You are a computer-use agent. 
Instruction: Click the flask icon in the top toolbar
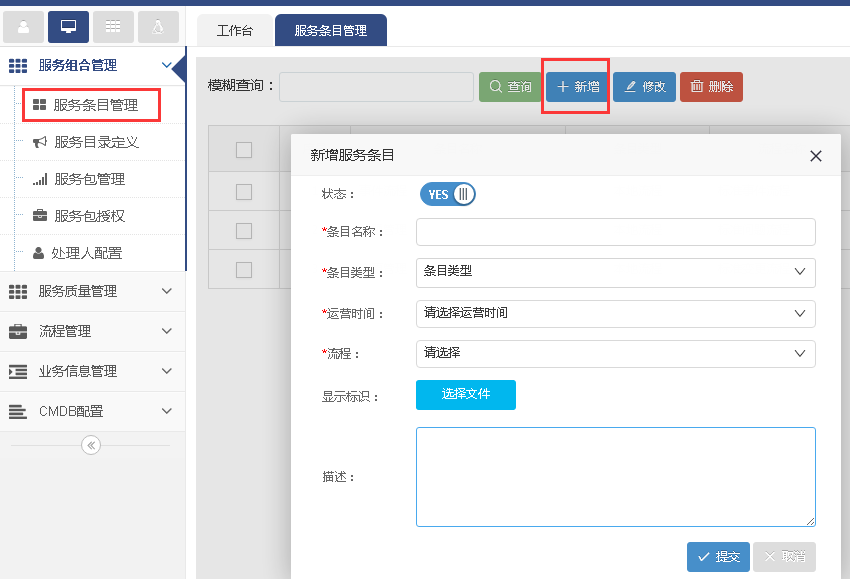click(x=157, y=26)
